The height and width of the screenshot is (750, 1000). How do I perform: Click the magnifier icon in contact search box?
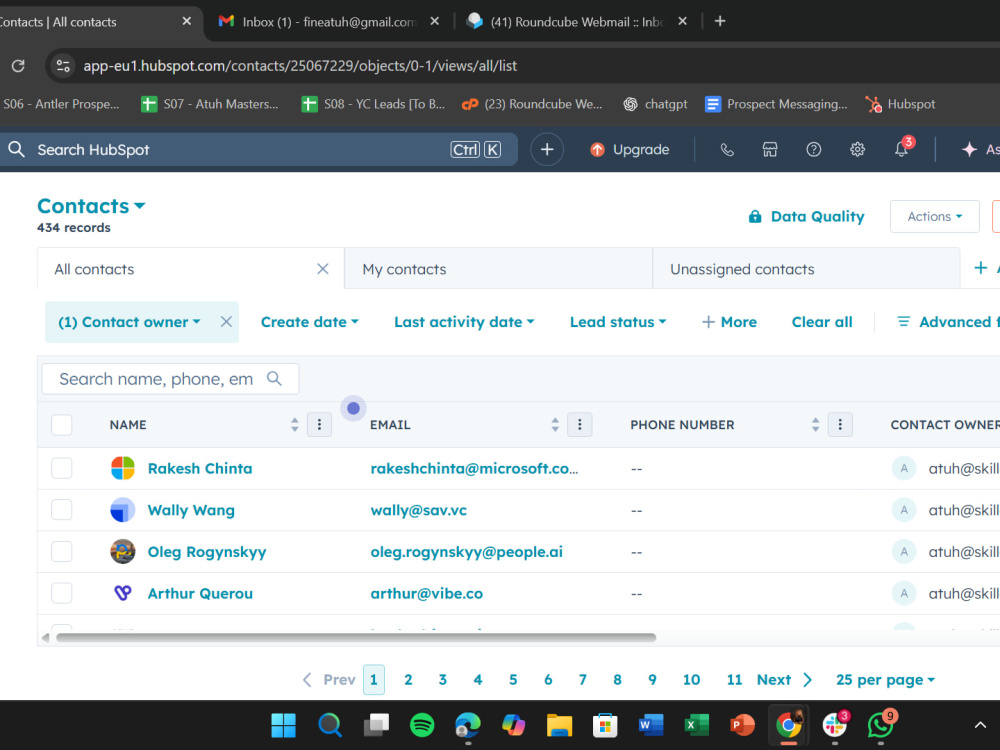coord(274,379)
